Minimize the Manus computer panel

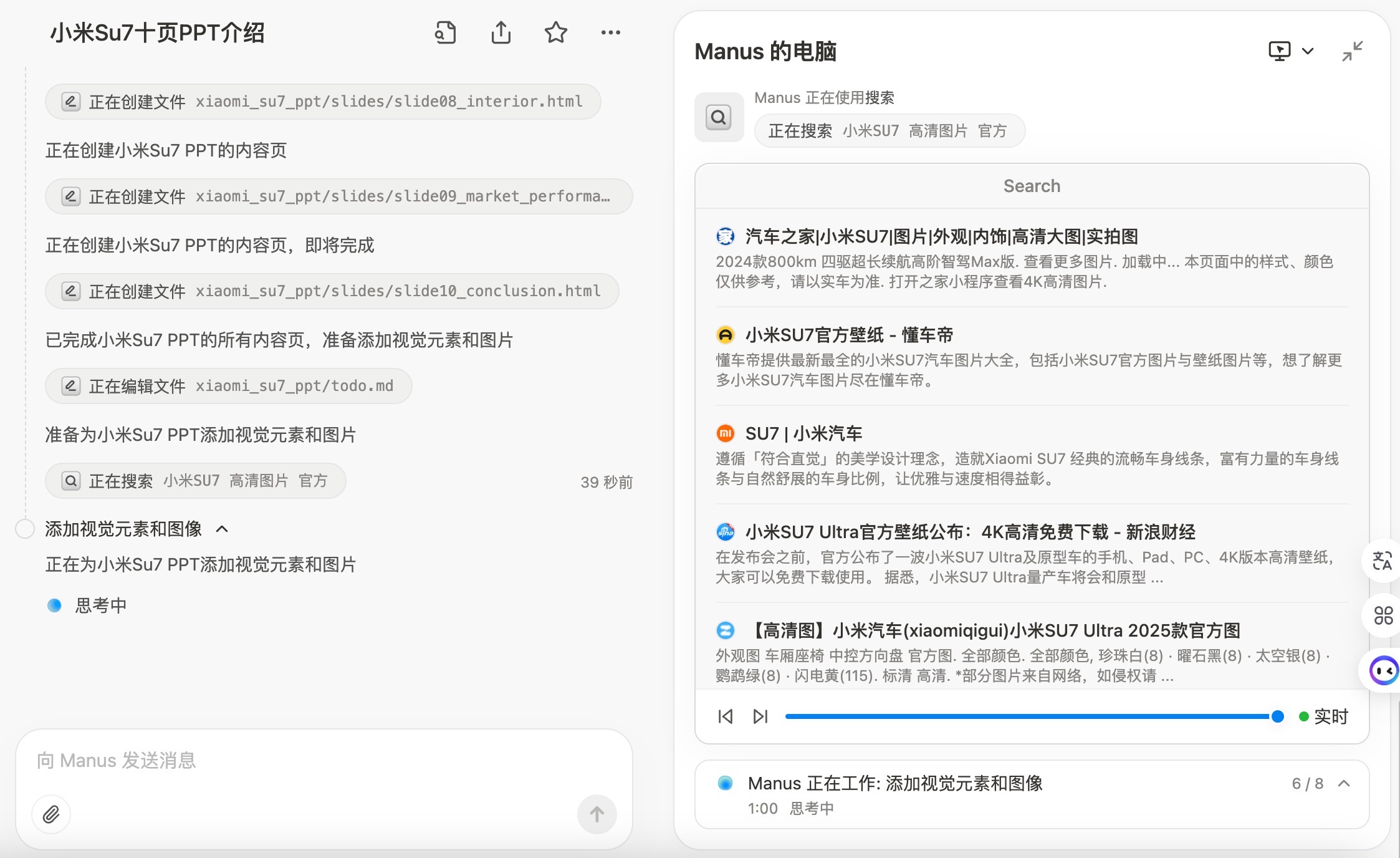1352,51
